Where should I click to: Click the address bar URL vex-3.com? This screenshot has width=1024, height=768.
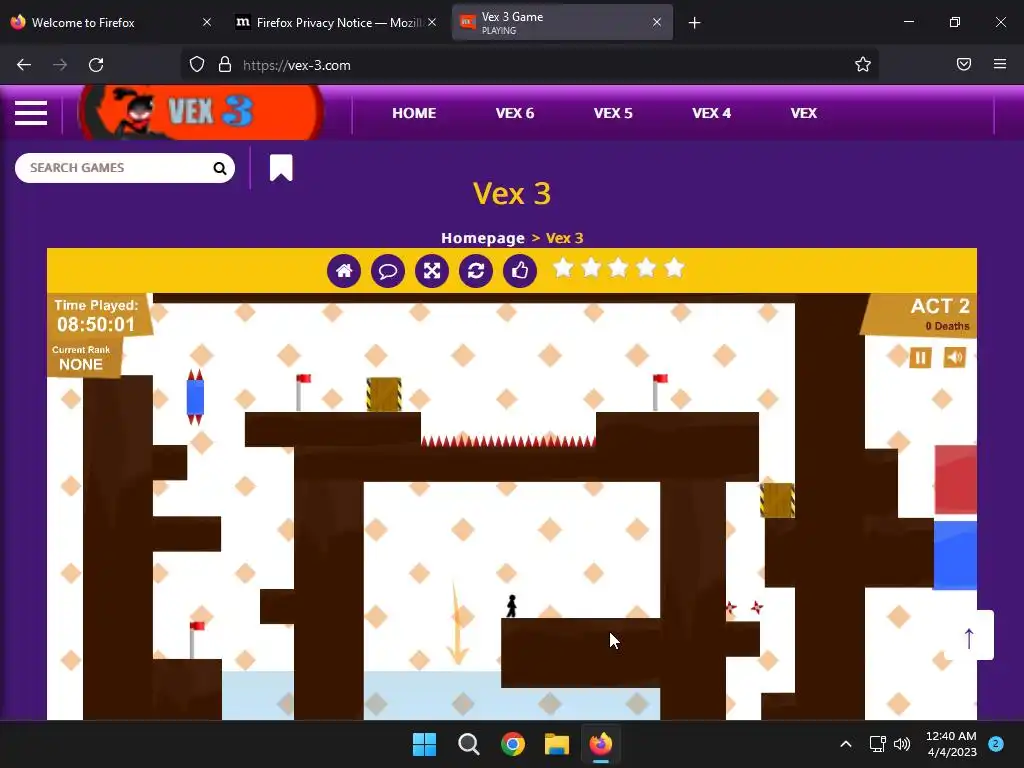(x=296, y=65)
